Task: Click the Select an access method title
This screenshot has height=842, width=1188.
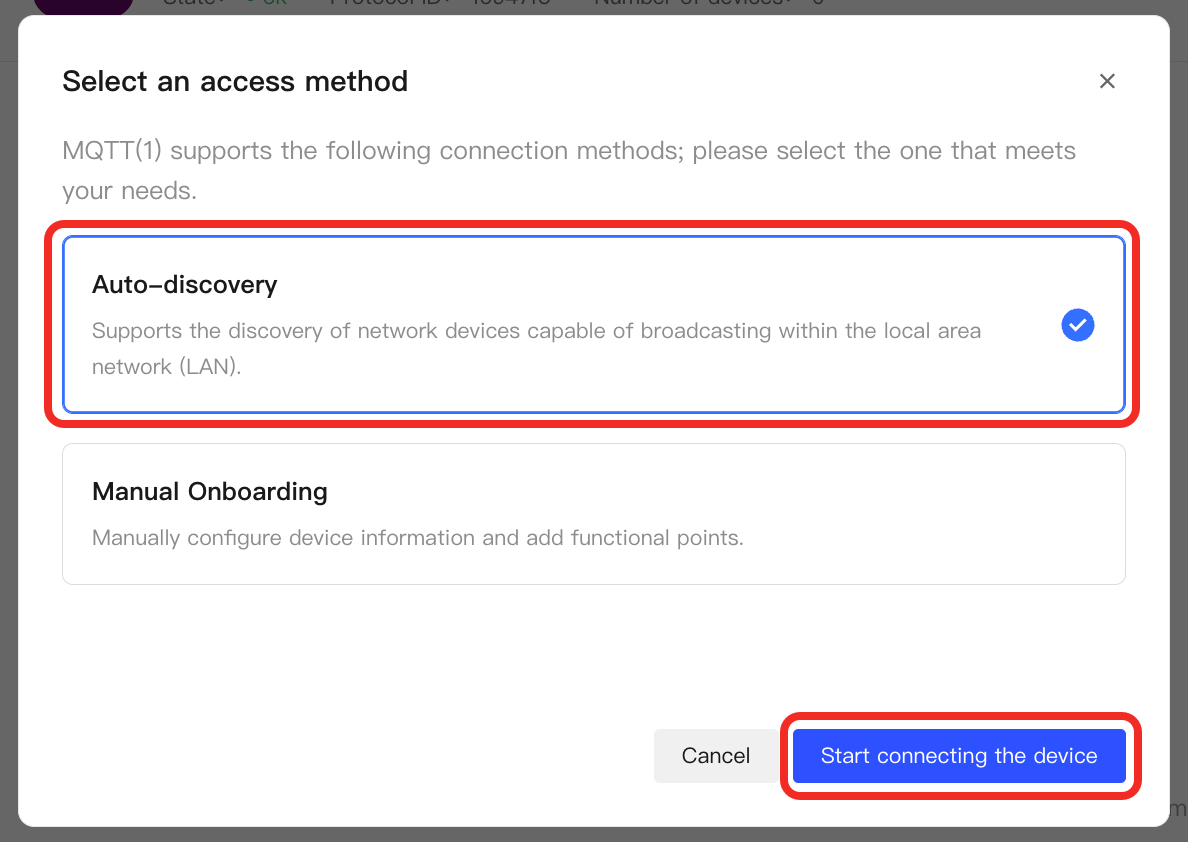Action: (x=235, y=81)
